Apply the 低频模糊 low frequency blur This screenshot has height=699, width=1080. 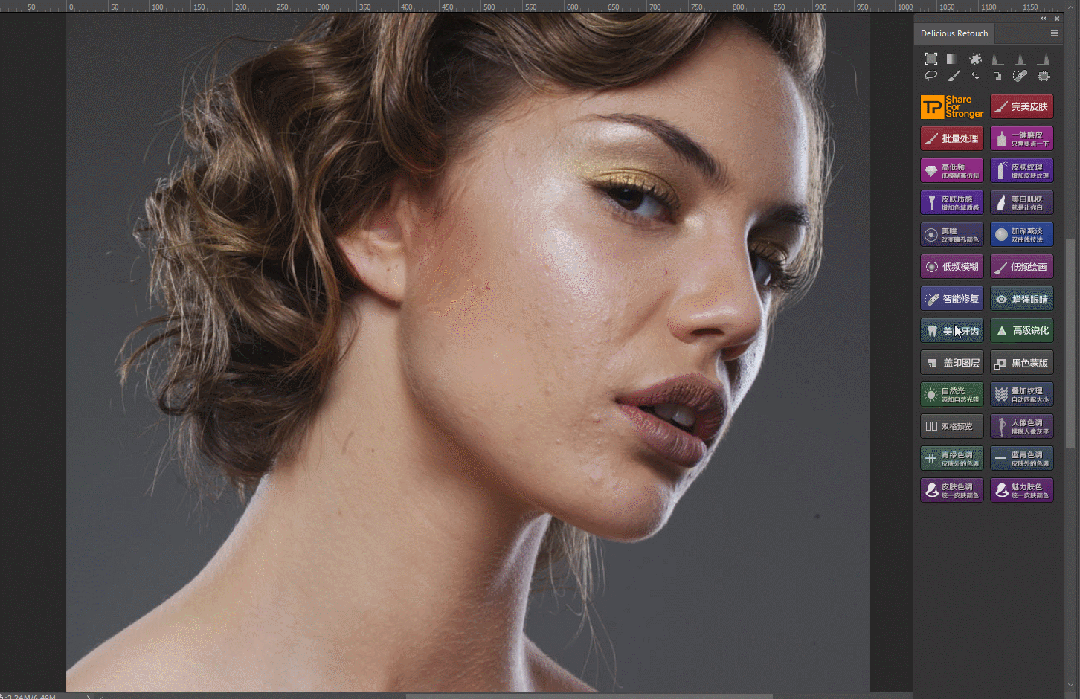(952, 267)
